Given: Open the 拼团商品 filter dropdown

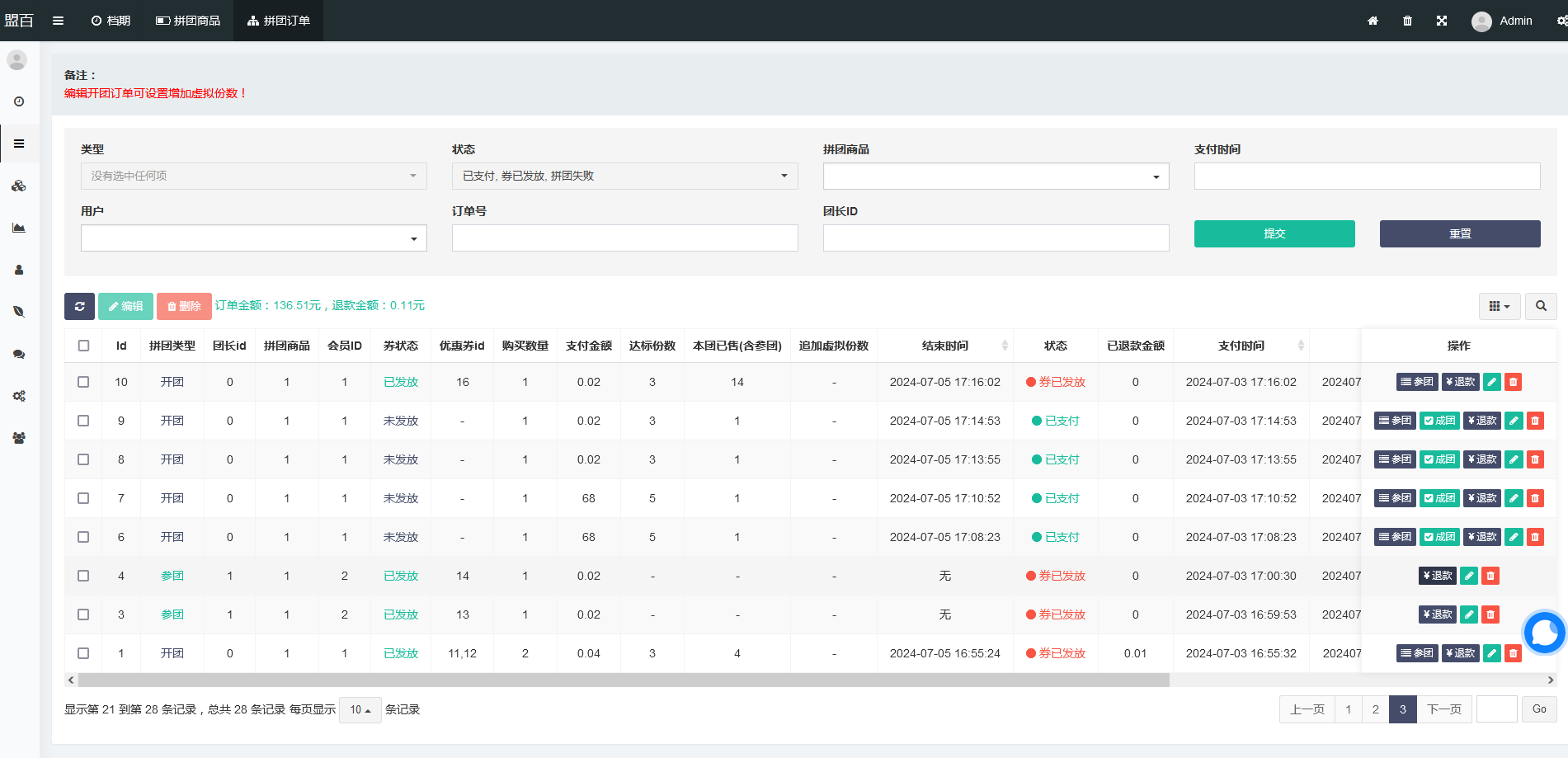Looking at the screenshot, I should tap(996, 177).
